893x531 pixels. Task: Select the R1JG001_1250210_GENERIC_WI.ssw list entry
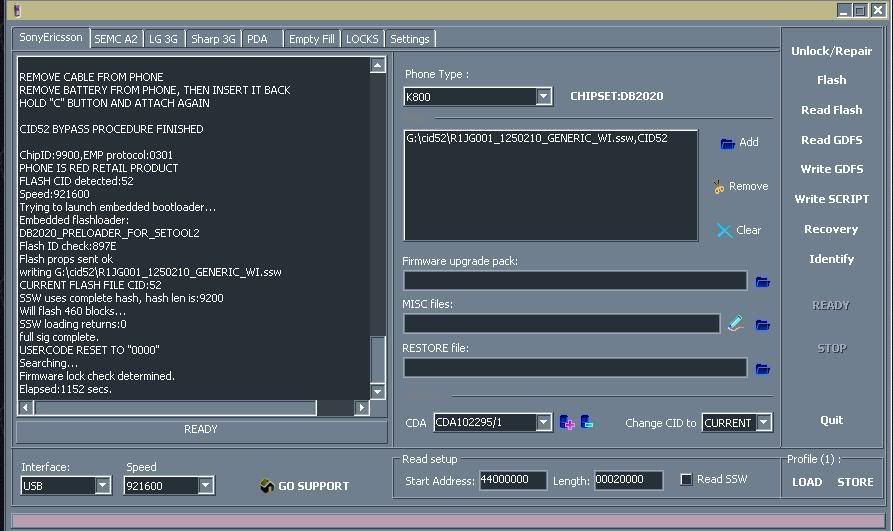[536, 138]
